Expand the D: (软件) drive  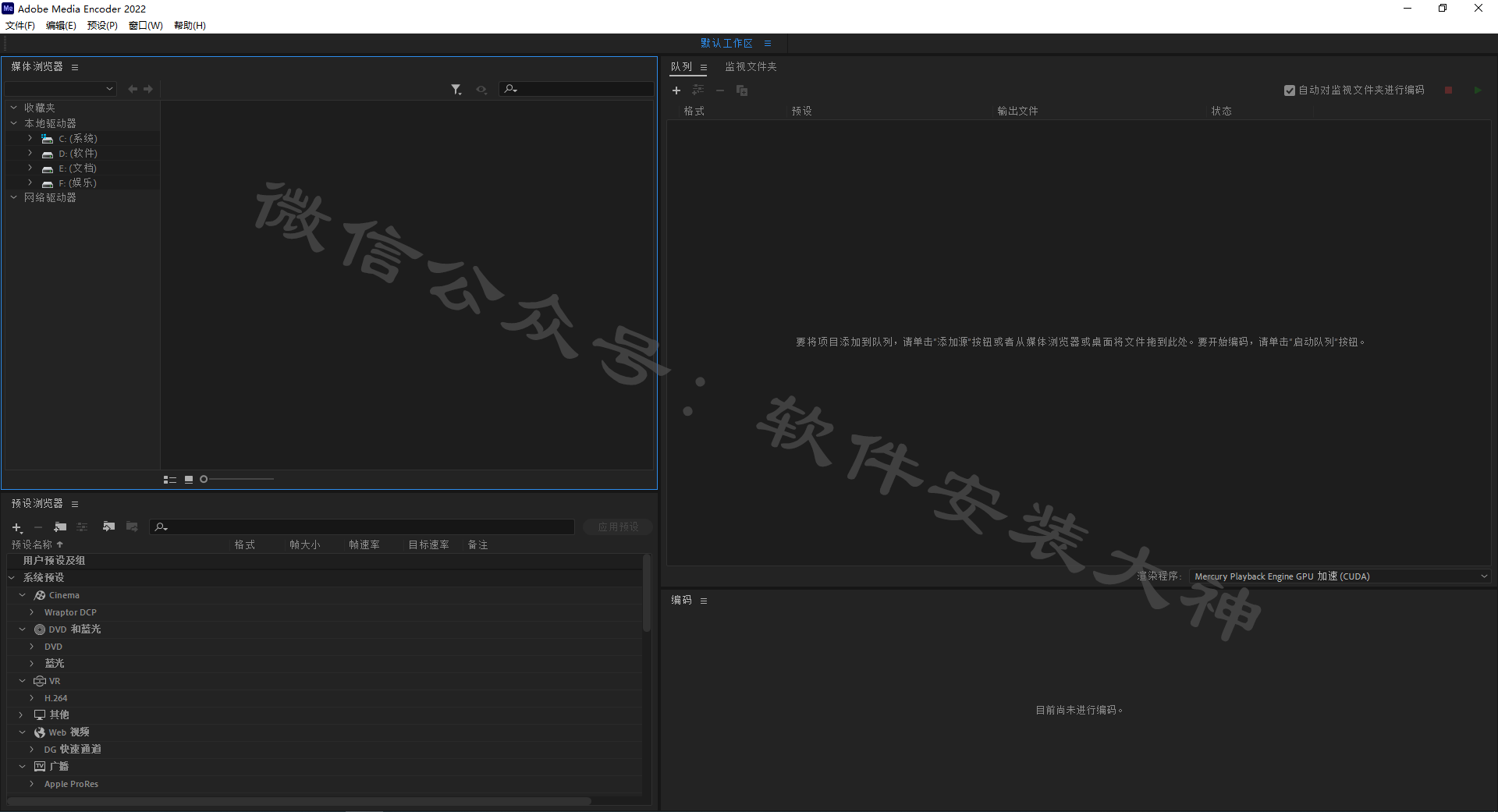click(x=30, y=153)
